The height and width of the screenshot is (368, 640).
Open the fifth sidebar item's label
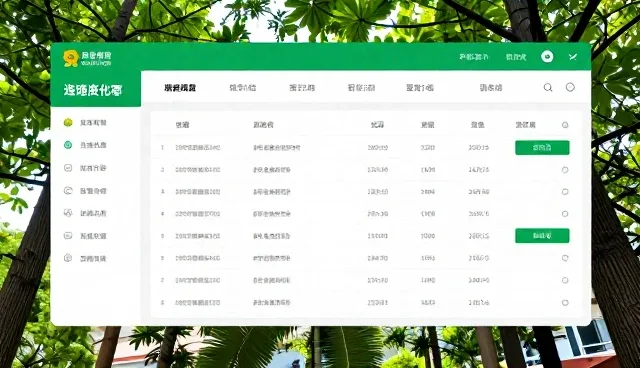pyautogui.click(x=93, y=213)
